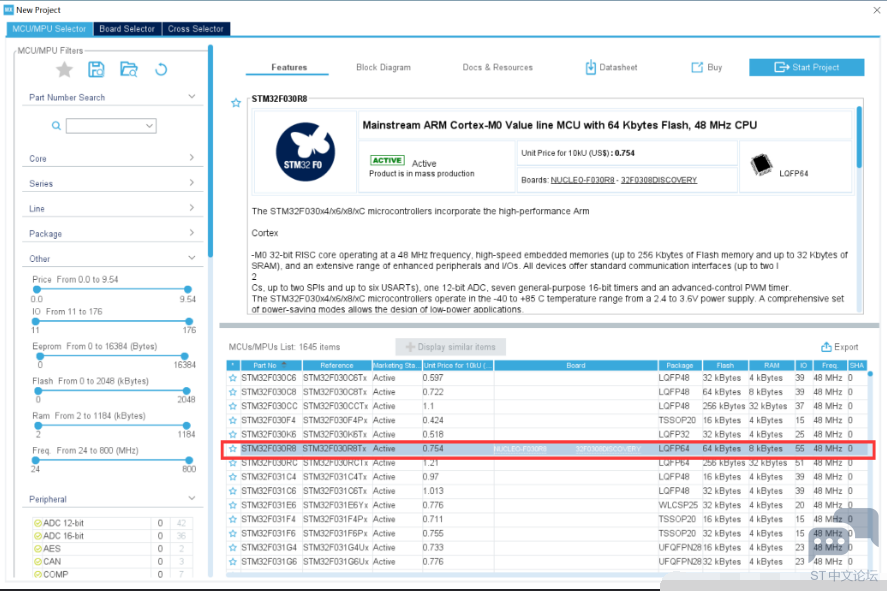Expand the Package filter
Screen dimensions: 887x591
[x=192, y=232]
